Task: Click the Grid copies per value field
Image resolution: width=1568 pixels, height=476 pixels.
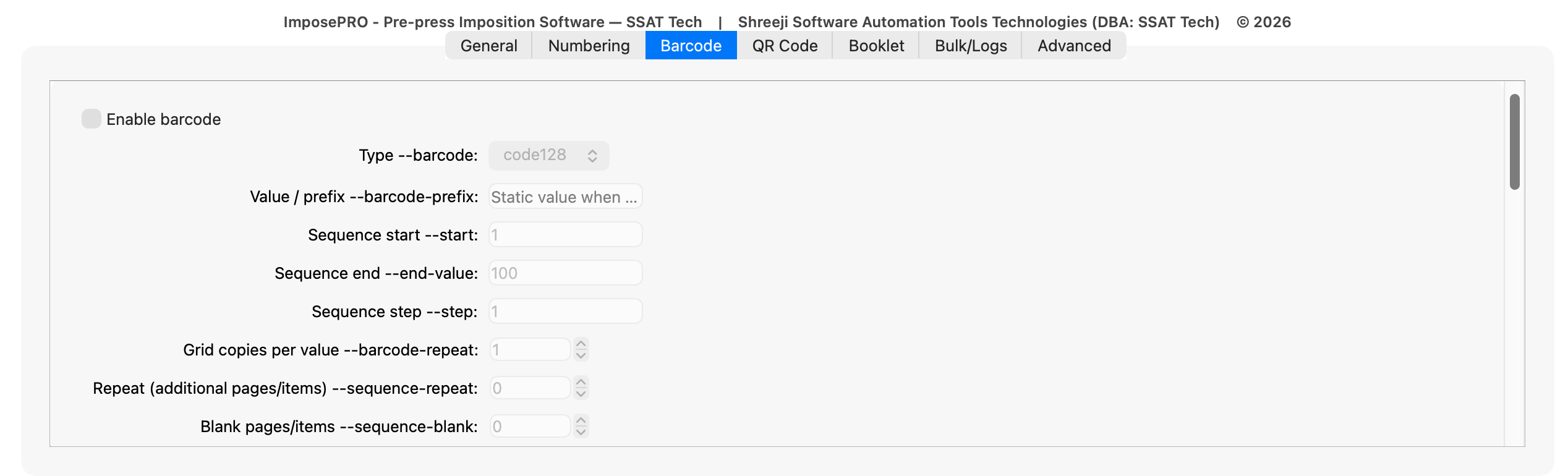Action: coord(530,350)
